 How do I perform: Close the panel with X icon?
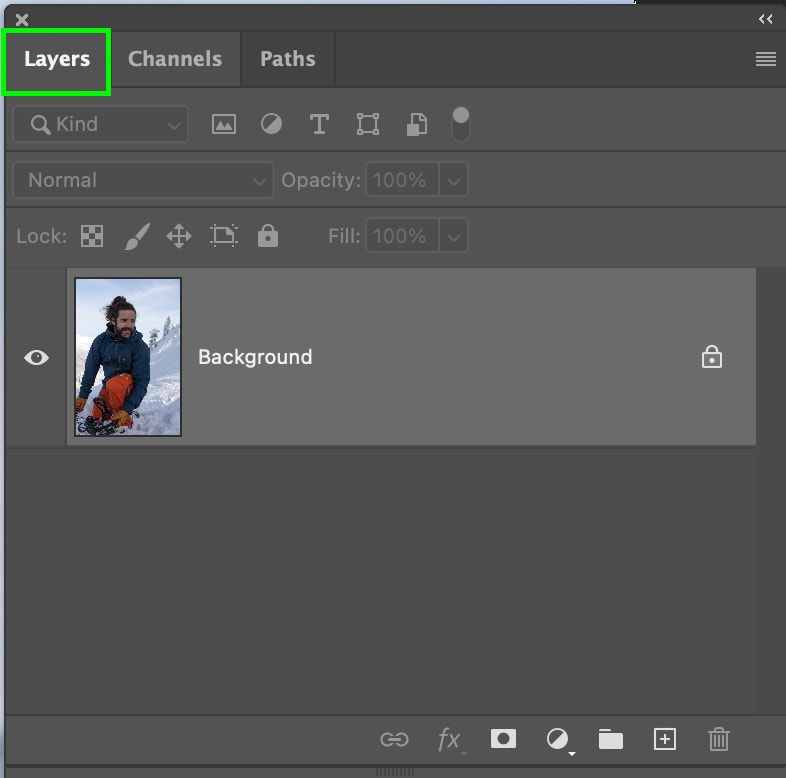(x=22, y=20)
